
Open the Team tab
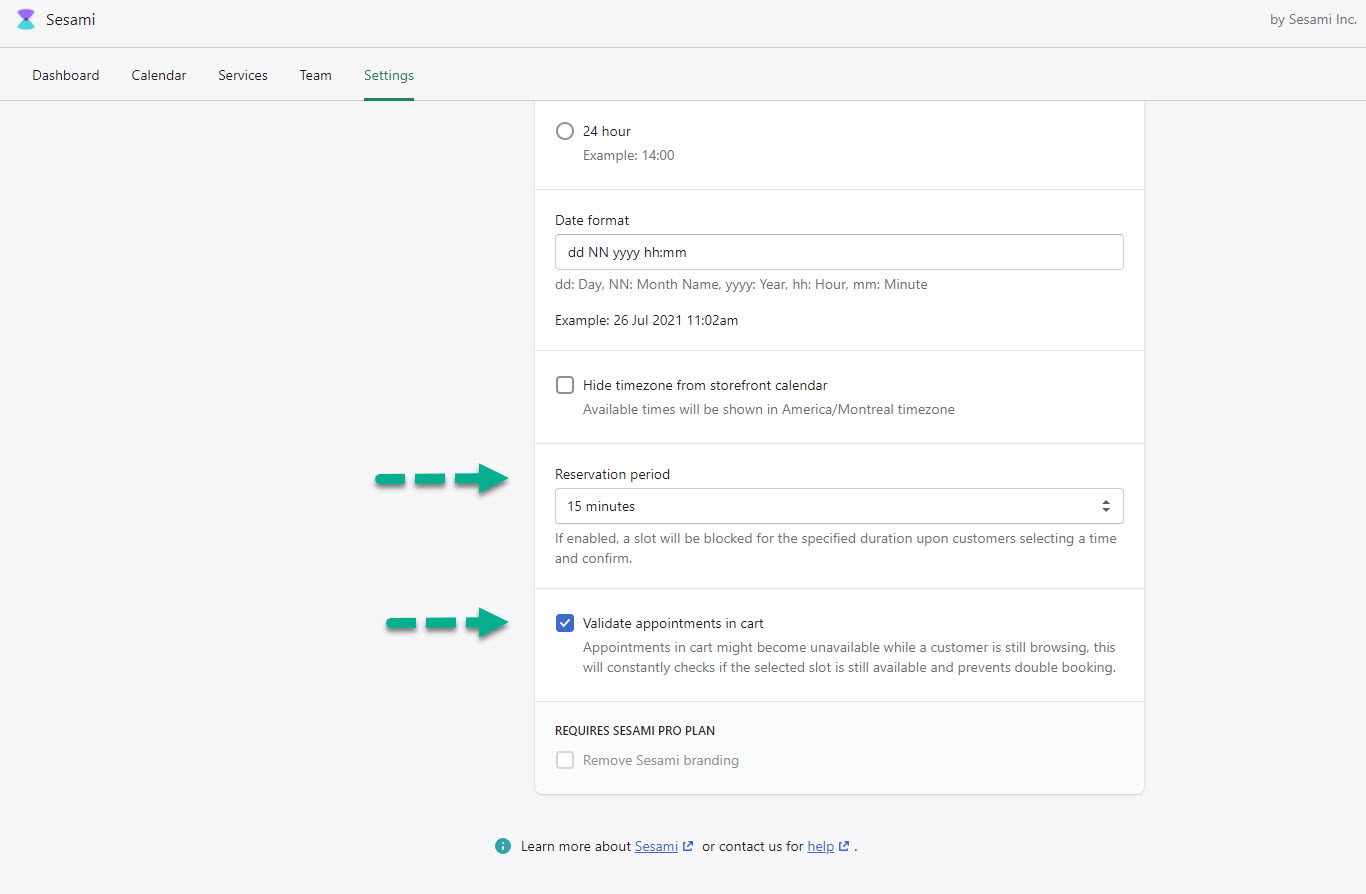tap(316, 75)
